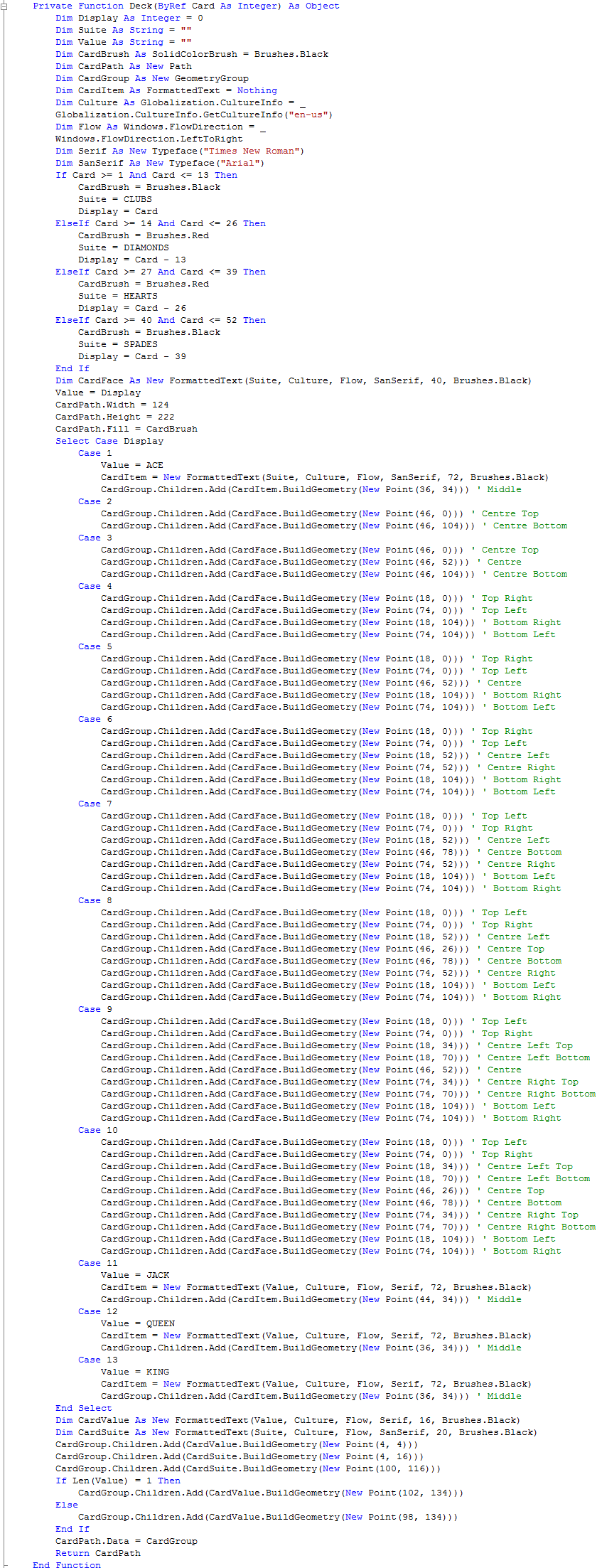The height and width of the screenshot is (1568, 597).
Task: Click 'Dim CardFace As New FormattedText' line
Action: point(293,380)
